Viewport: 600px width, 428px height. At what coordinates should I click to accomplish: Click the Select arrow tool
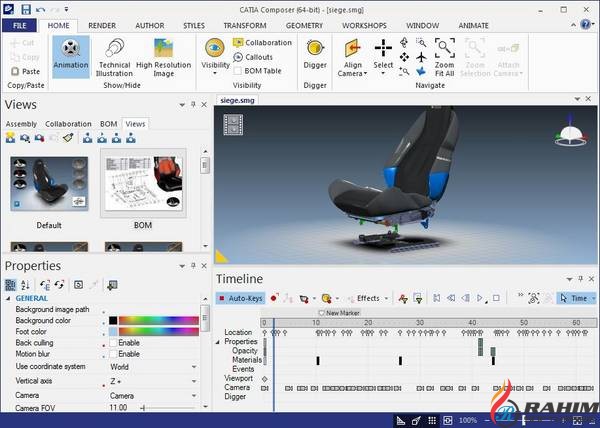tap(383, 53)
